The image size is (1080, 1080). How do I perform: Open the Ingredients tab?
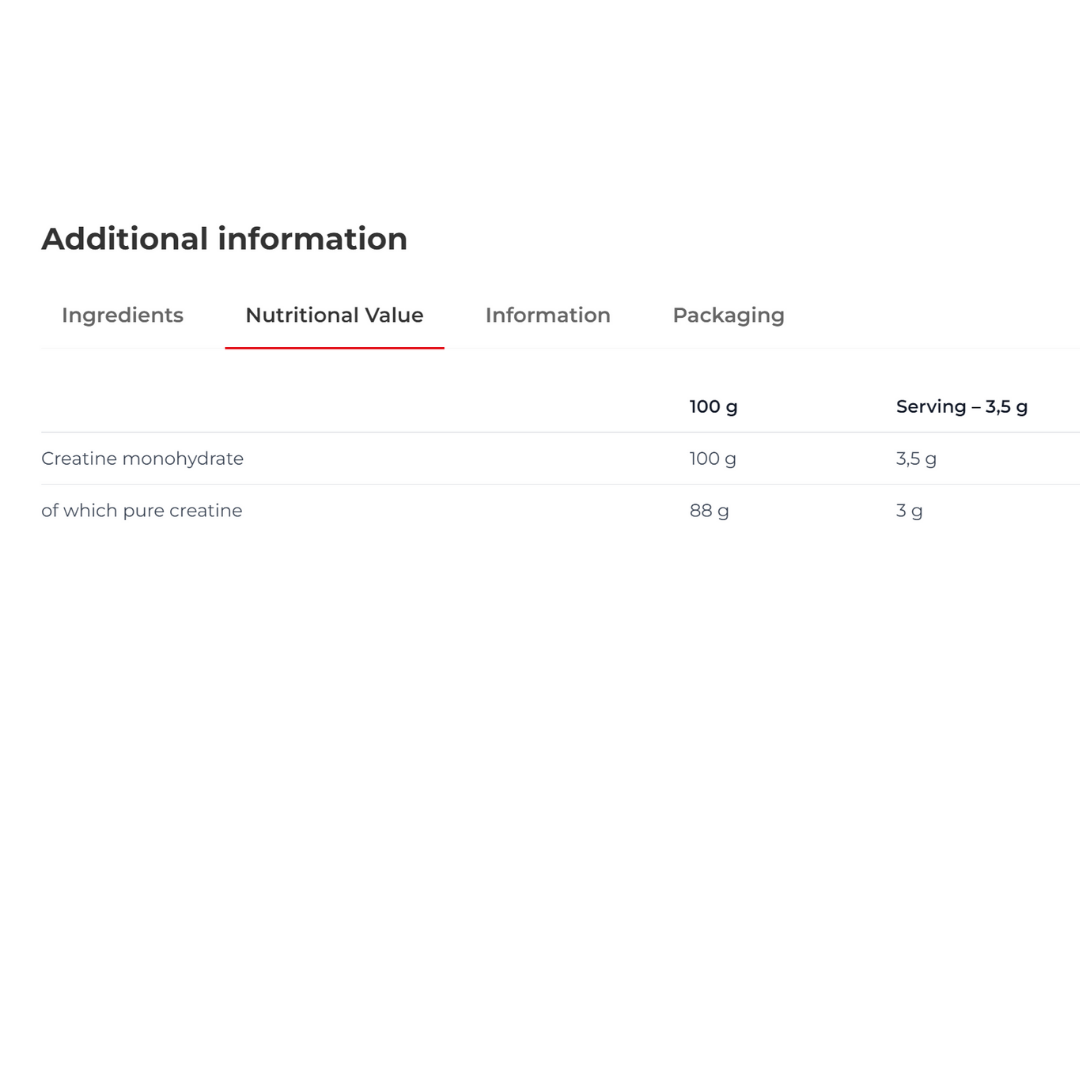(123, 315)
